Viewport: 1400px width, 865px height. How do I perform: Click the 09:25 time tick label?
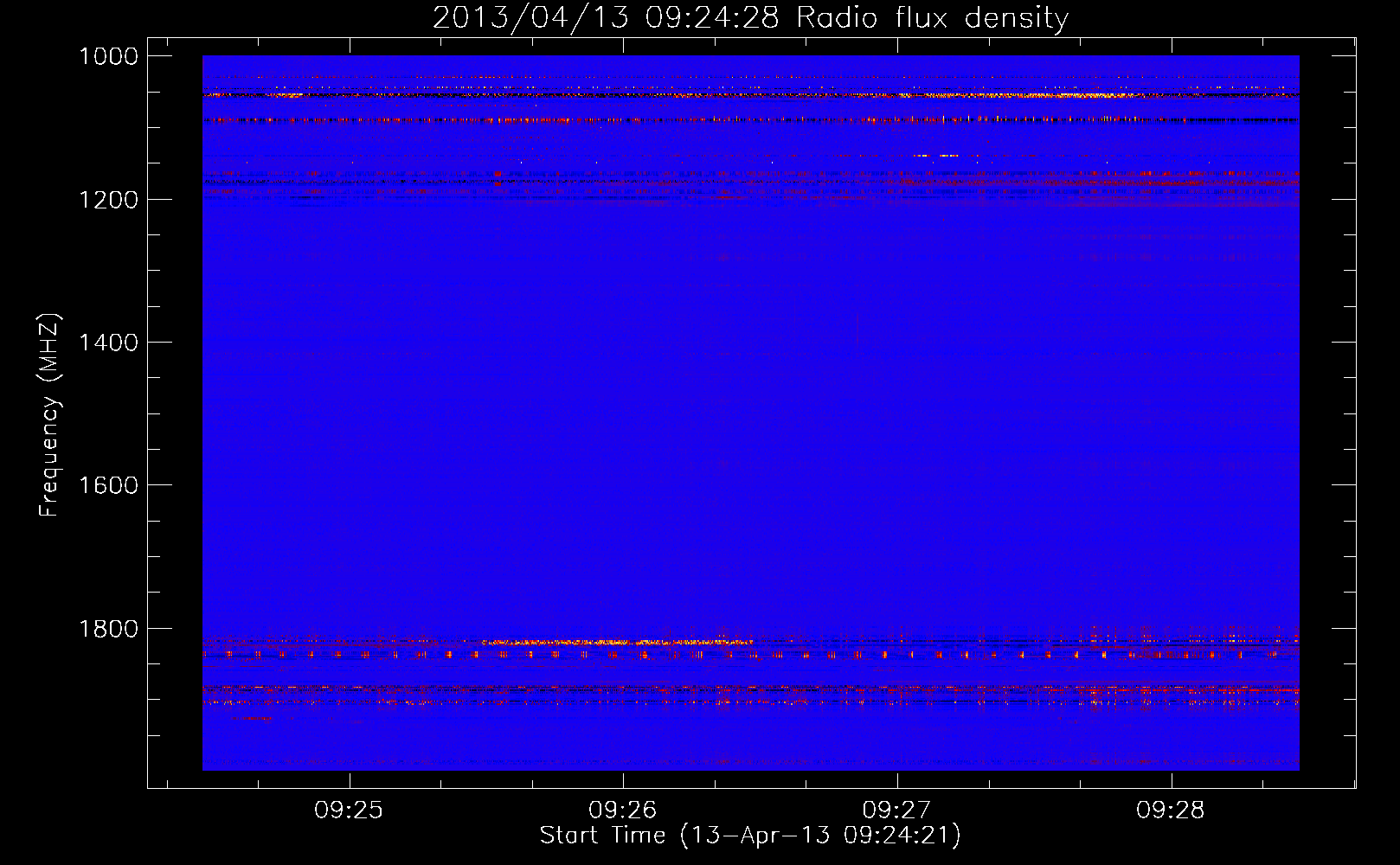click(x=349, y=811)
